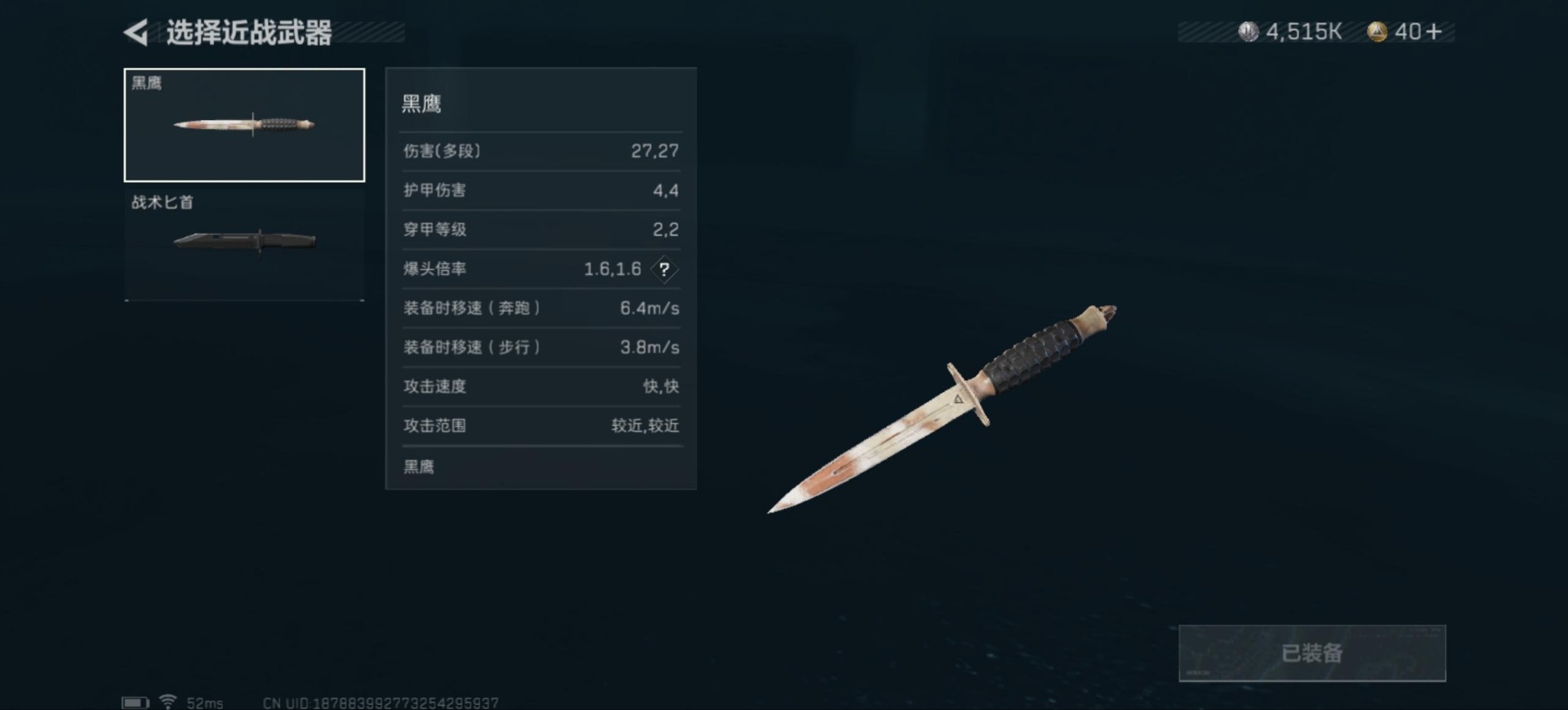Click the 攻击速度 attack speed row
The width and height of the screenshot is (1568, 710).
541,386
